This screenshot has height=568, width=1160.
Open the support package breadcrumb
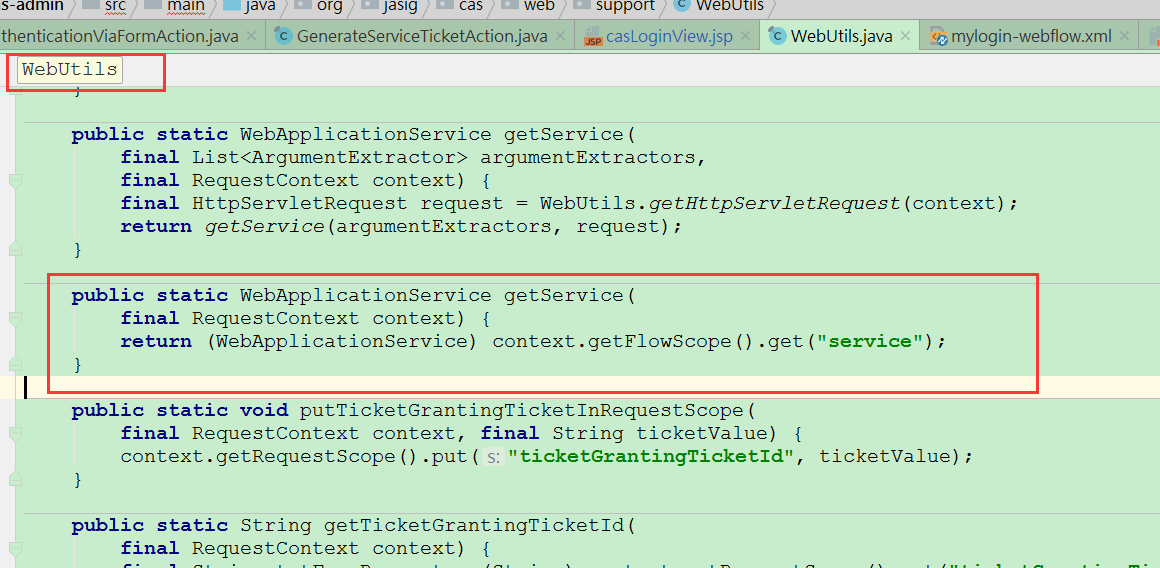coord(616,6)
